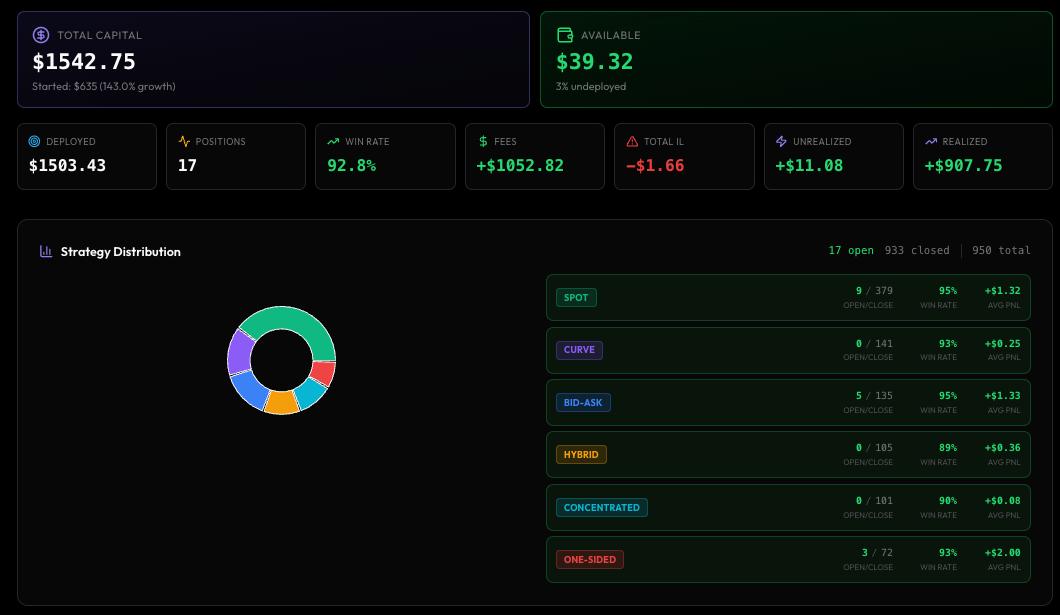Click the Total IL warning triangle icon
Image resolution: width=1060 pixels, height=615 pixels.
[632, 141]
